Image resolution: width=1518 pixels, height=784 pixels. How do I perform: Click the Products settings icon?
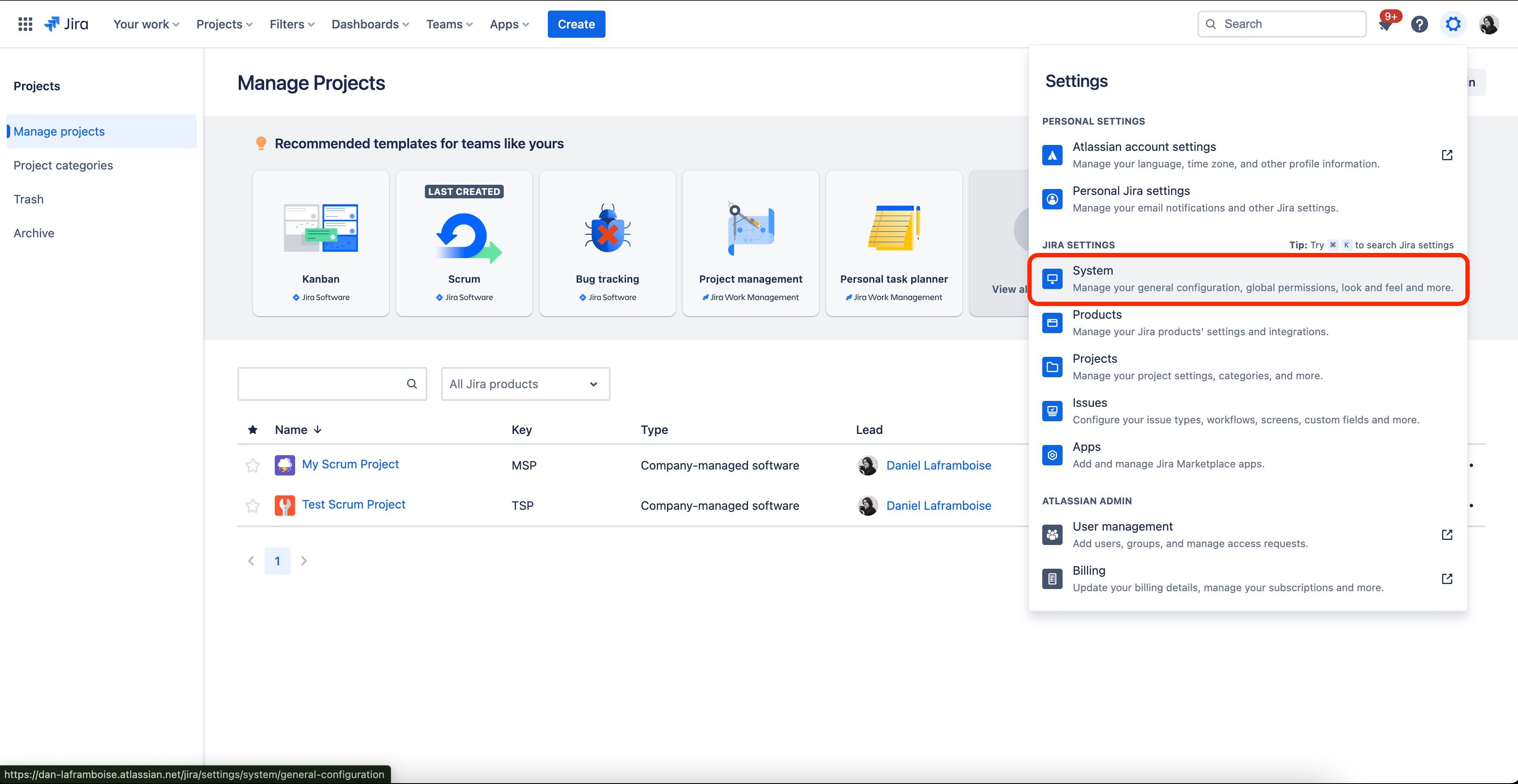click(x=1052, y=323)
